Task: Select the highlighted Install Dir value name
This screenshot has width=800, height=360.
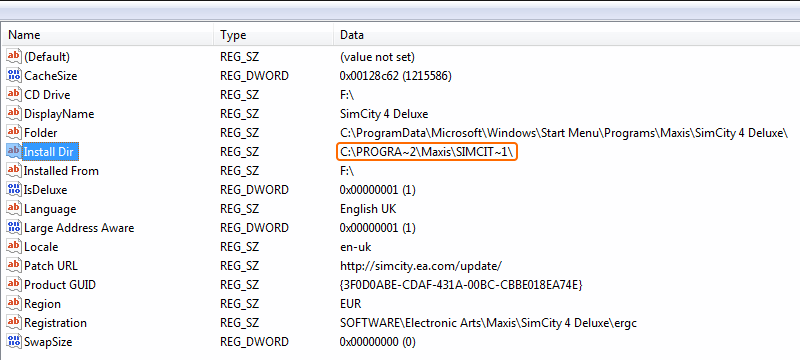Action: (x=52, y=151)
